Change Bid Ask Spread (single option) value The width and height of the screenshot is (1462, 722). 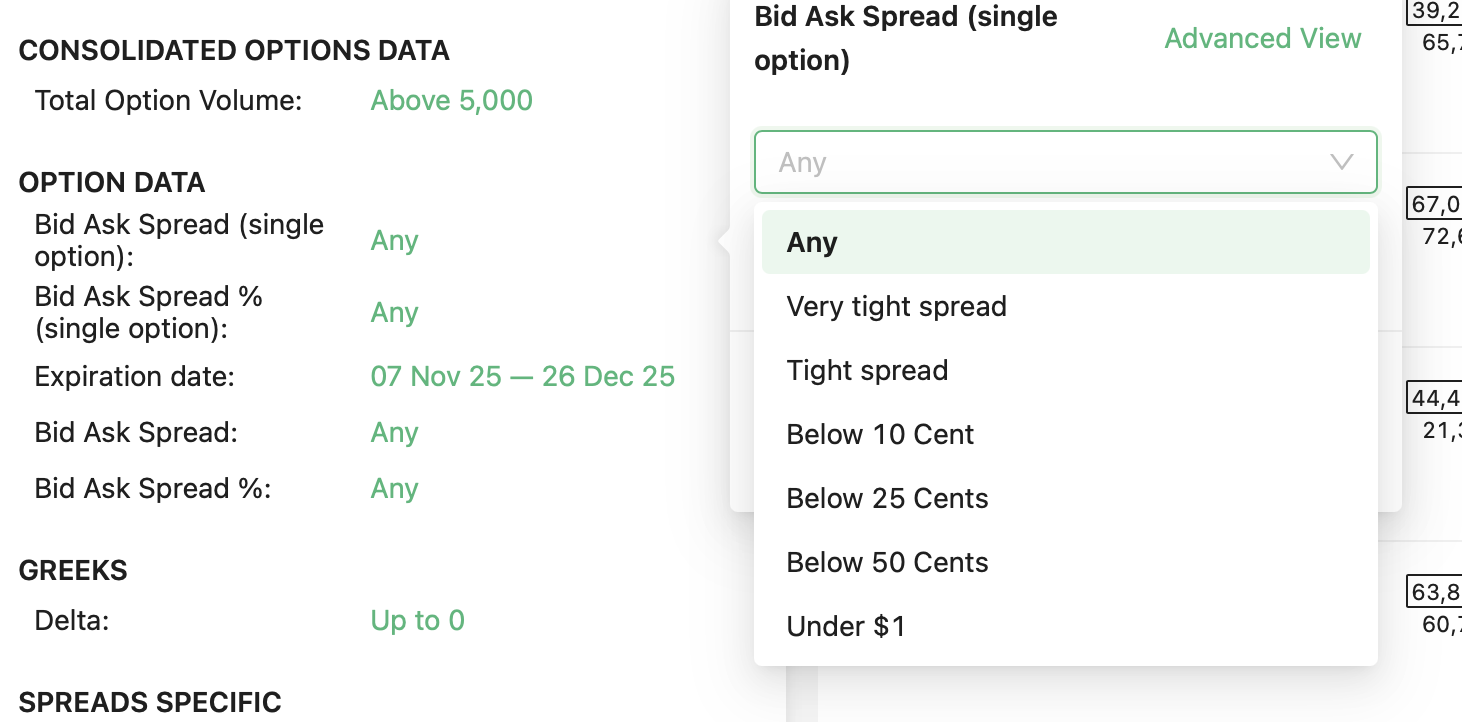coord(394,240)
